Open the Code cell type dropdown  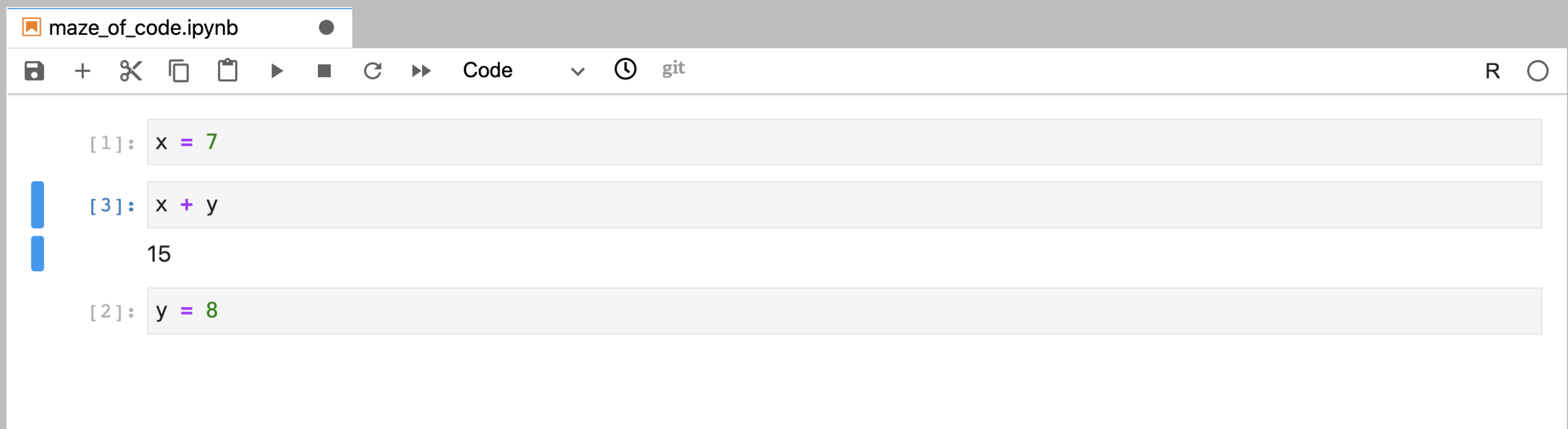(523, 71)
